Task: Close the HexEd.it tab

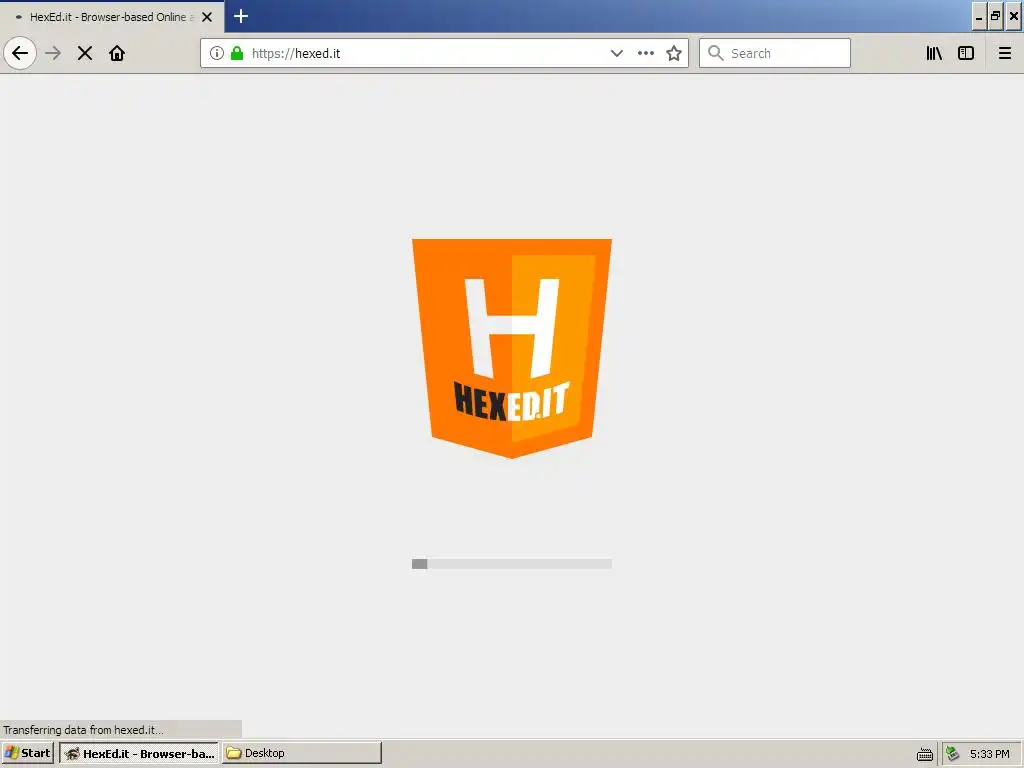Action: (207, 17)
